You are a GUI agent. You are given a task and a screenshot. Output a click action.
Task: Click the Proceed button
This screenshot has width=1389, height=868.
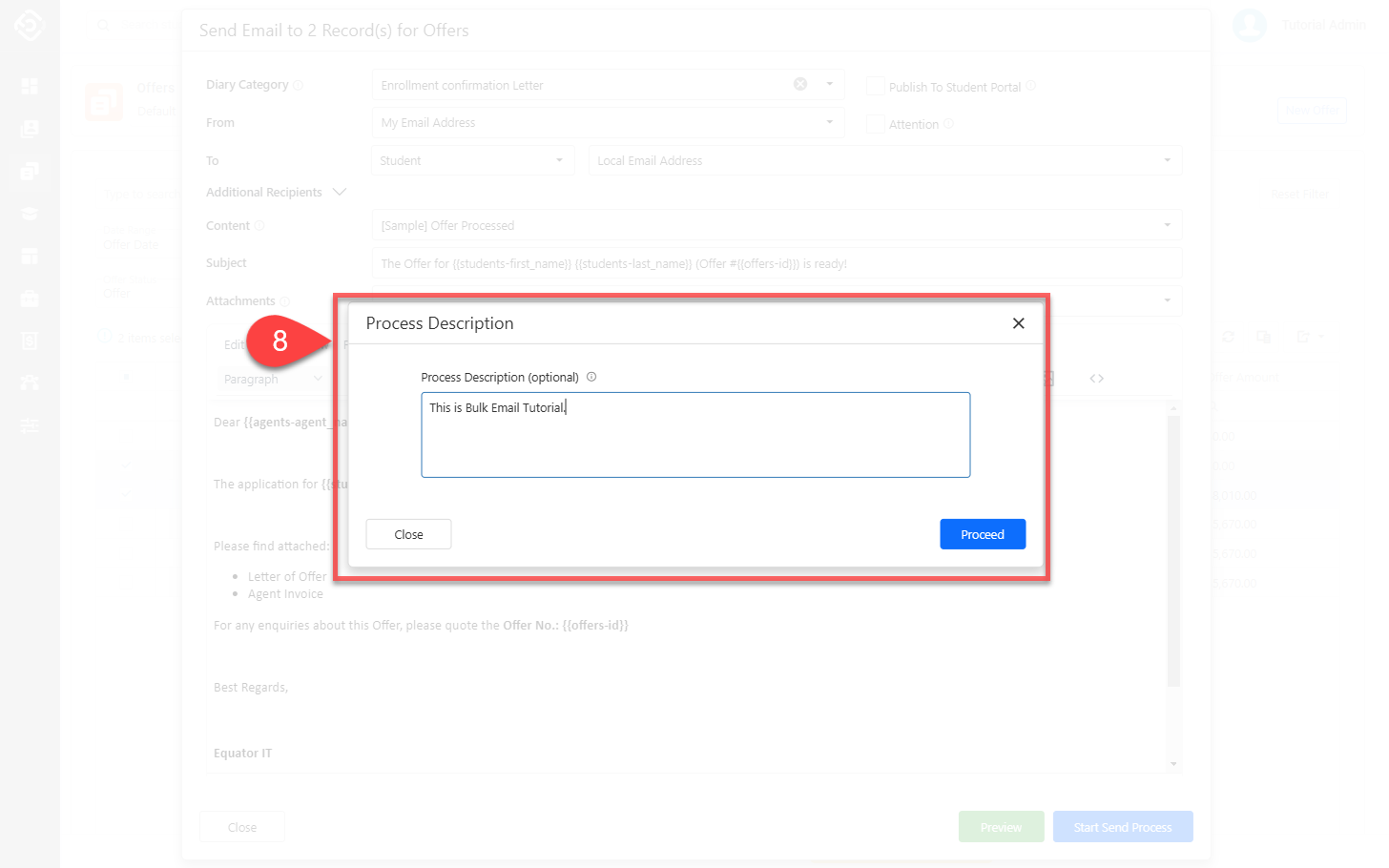[x=982, y=534]
